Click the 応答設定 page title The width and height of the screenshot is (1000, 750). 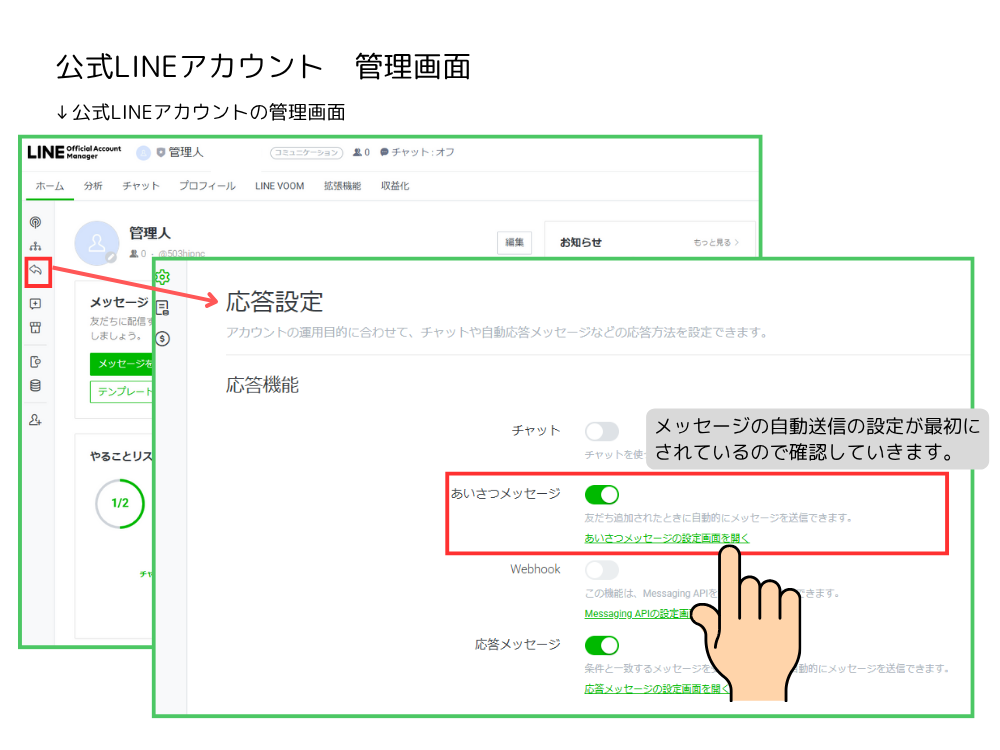point(274,302)
